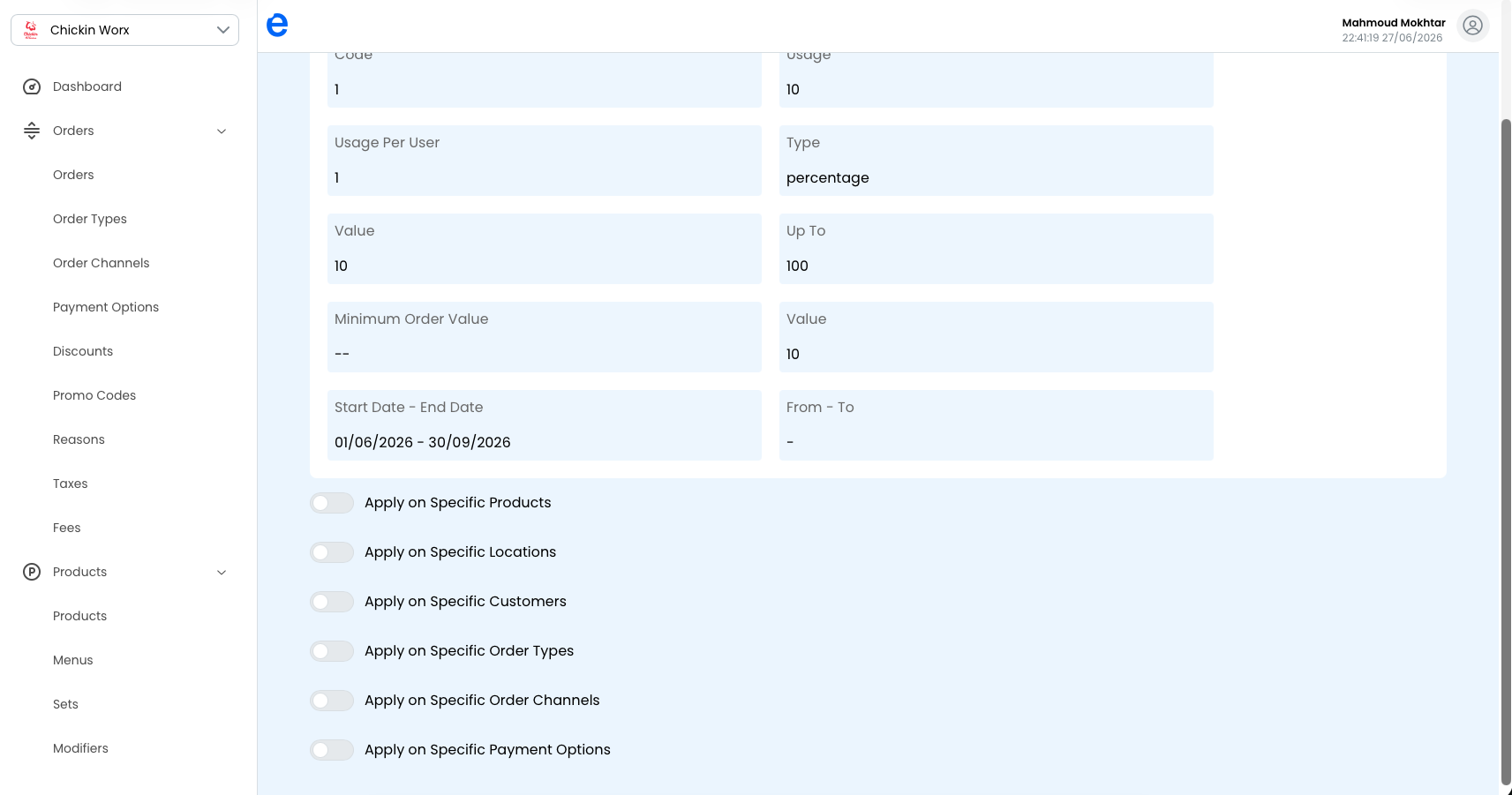1512x795 pixels.
Task: Click the timestamp 22:41:19 27/06/2026
Action: (x=1392, y=38)
